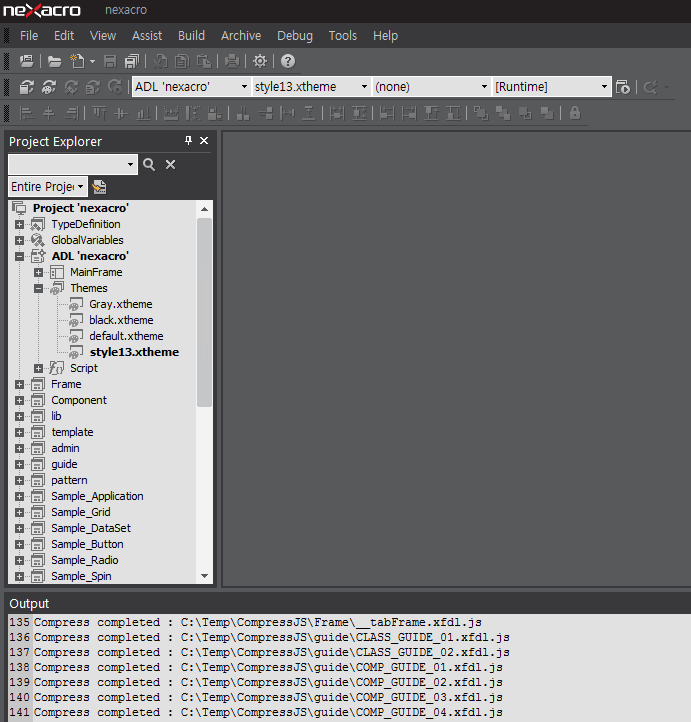Select black.xtheme in the tree
691x722 pixels.
point(121,320)
